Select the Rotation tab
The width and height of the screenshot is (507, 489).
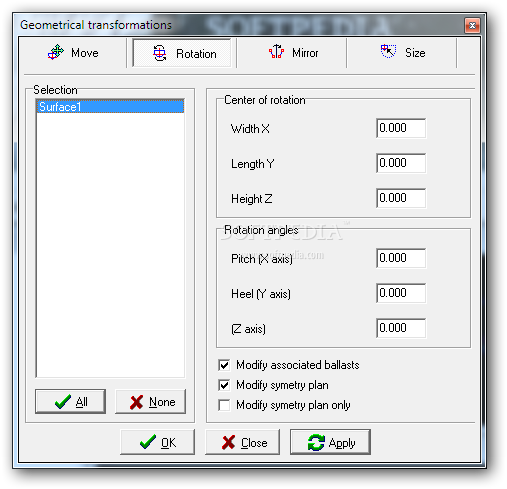(x=182, y=53)
